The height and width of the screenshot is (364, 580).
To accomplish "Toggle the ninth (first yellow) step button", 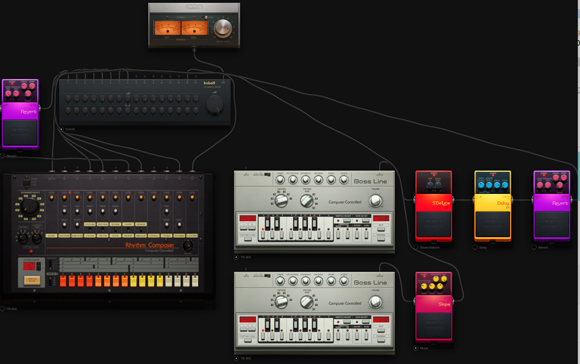I will tap(133, 281).
